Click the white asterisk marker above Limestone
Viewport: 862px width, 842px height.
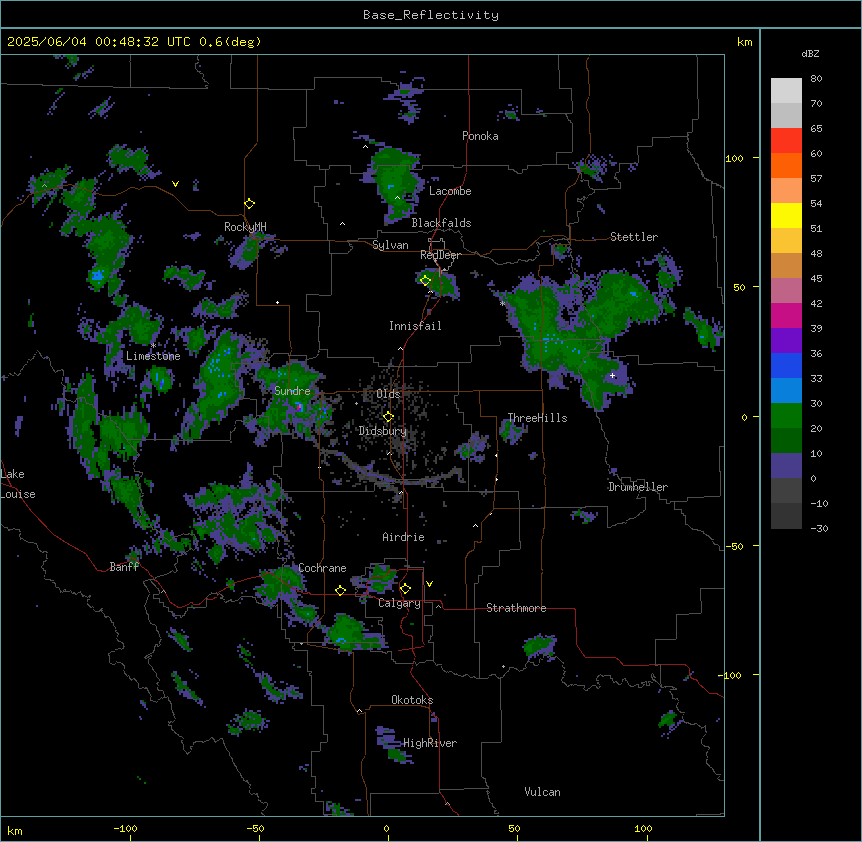click(153, 345)
